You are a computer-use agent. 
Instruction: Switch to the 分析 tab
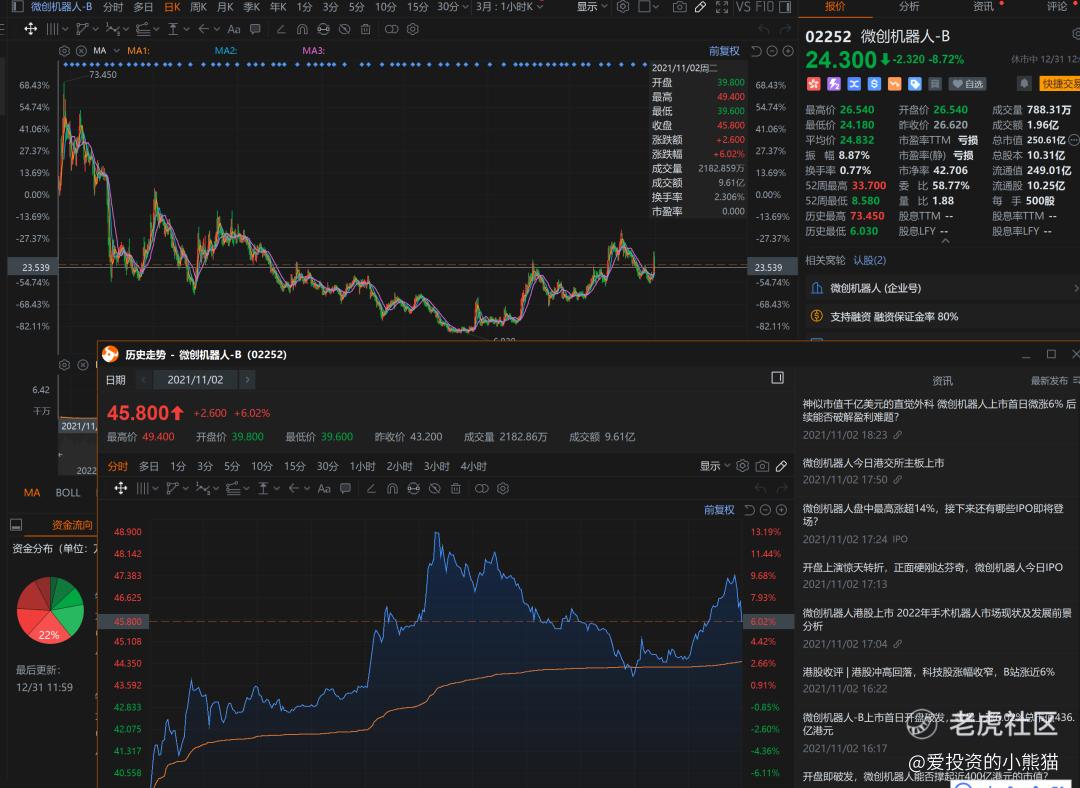tap(909, 7)
